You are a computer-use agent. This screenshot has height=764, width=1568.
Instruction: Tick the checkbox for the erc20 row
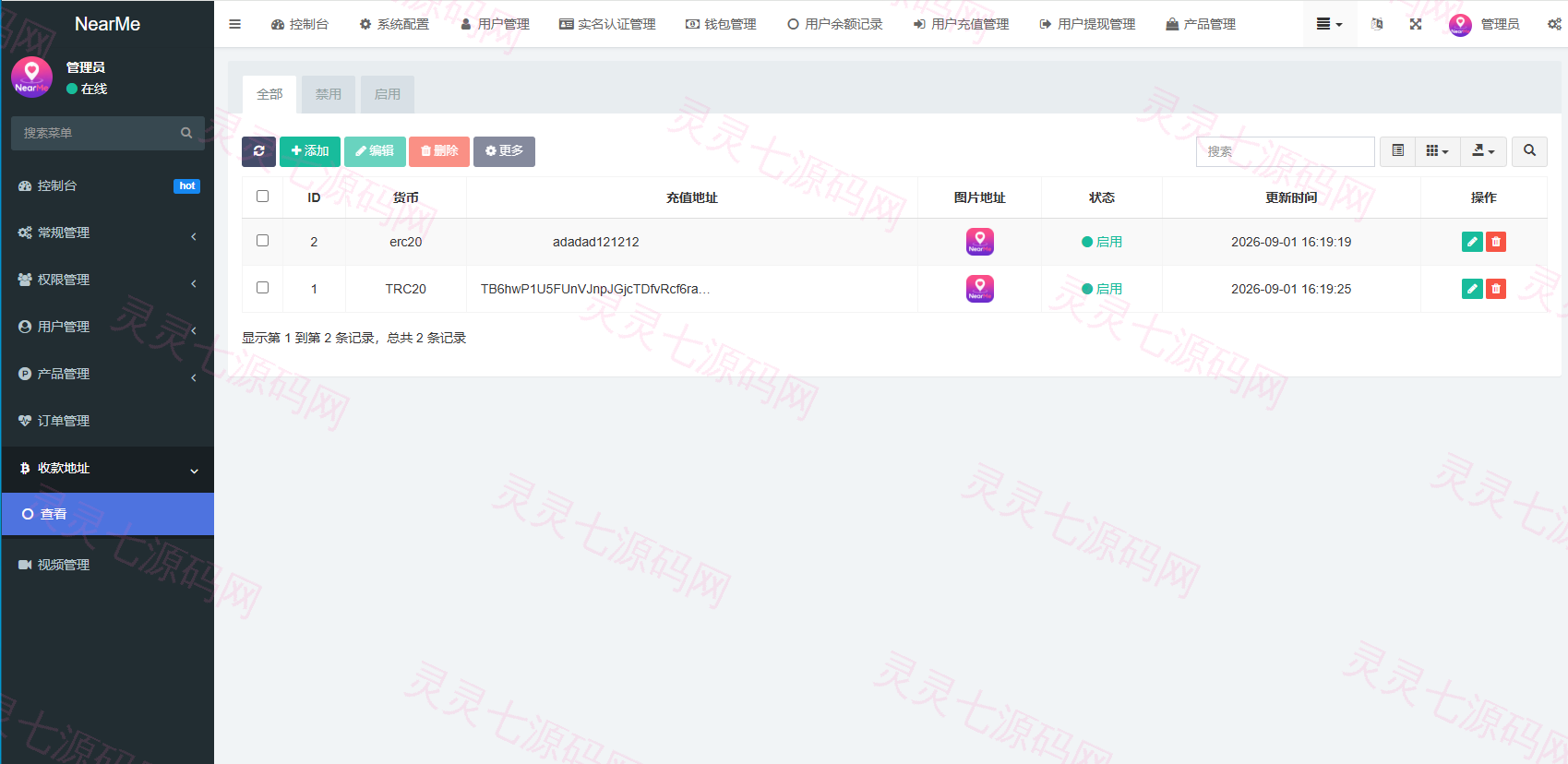[262, 241]
